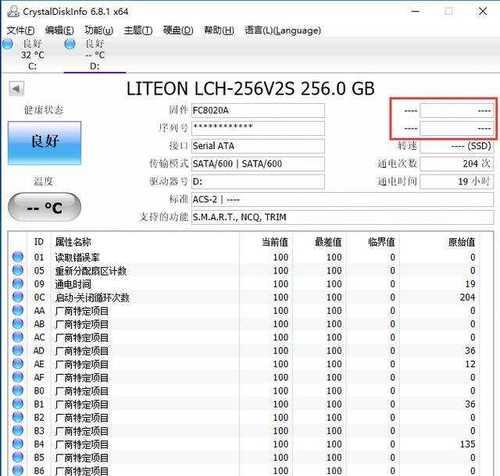Click status icon of row AD
500x476 pixels.
click(x=18, y=350)
